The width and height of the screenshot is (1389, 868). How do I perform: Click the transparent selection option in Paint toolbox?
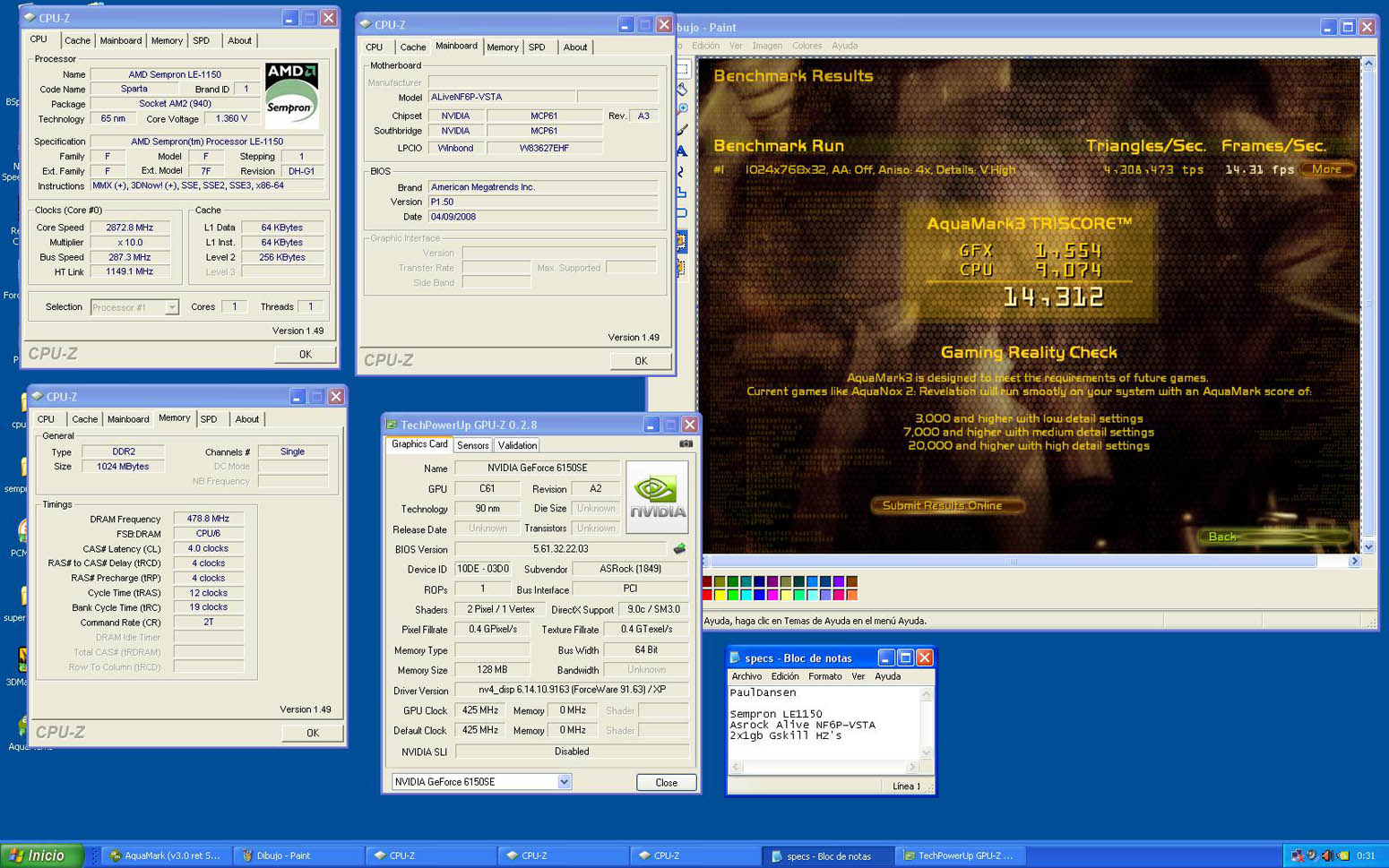(x=681, y=266)
